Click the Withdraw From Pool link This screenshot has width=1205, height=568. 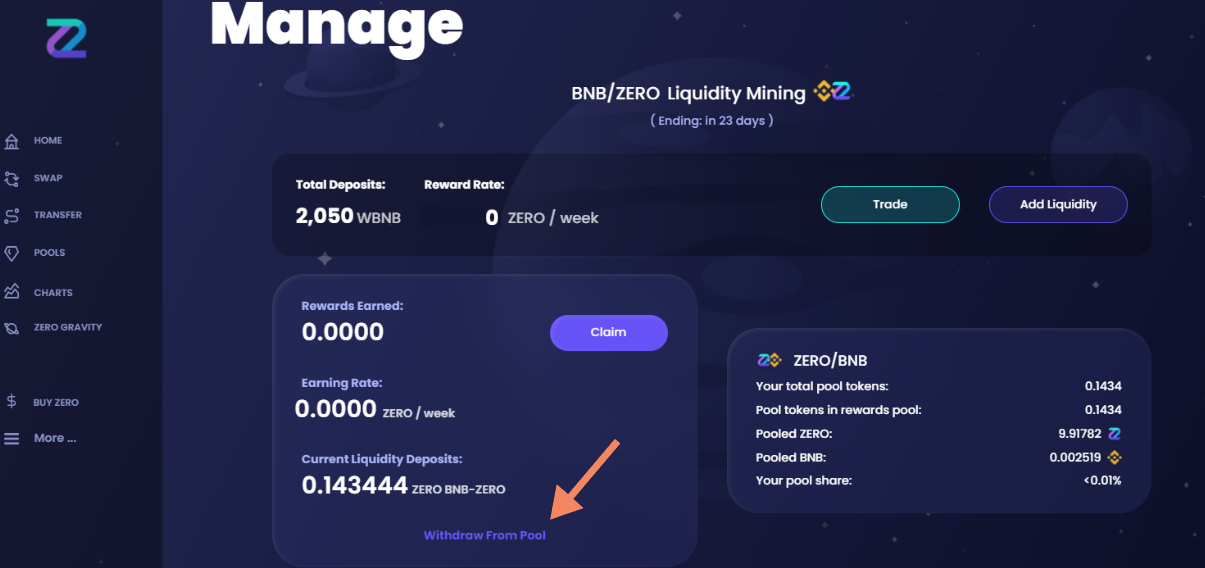pos(485,535)
